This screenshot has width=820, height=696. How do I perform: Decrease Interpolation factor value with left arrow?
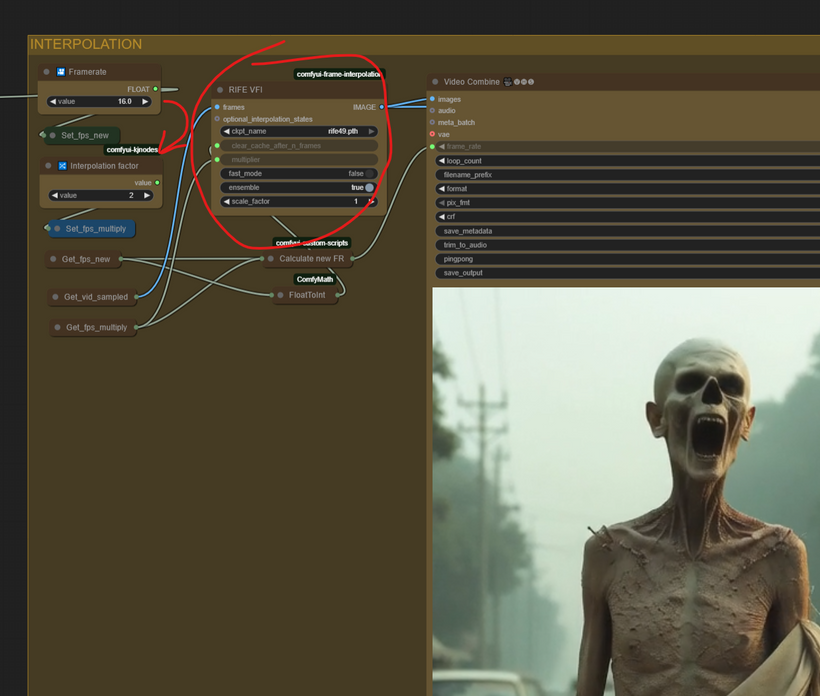[x=55, y=196]
